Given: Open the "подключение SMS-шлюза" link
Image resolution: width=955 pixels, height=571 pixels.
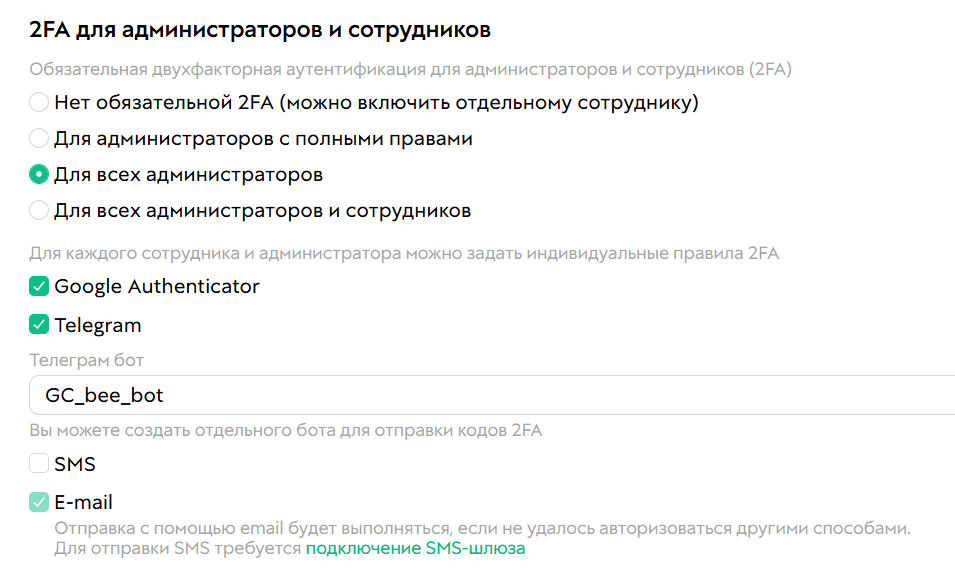Looking at the screenshot, I should tap(415, 548).
